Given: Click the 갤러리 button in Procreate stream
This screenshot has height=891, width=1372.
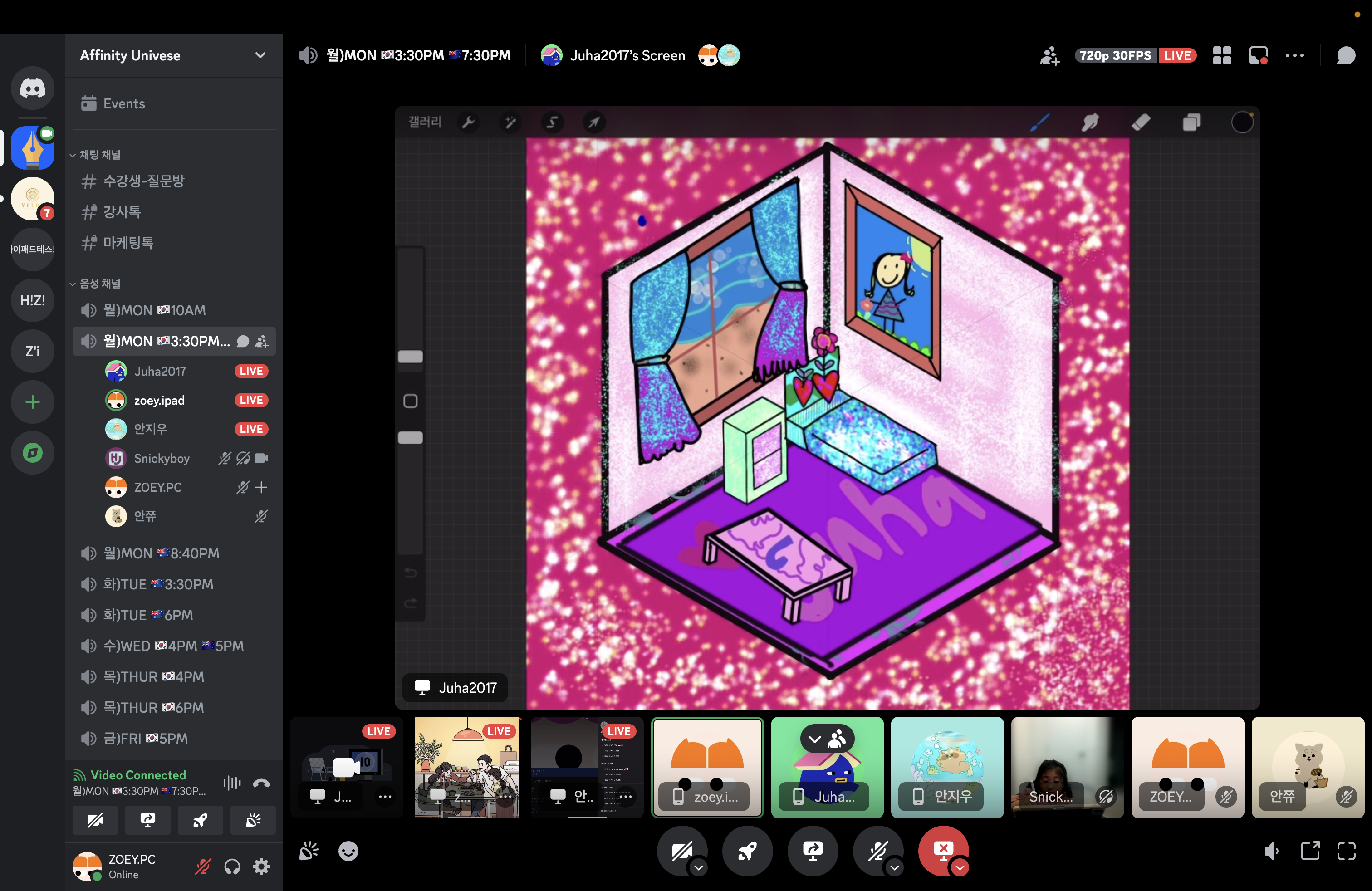Looking at the screenshot, I should (426, 122).
